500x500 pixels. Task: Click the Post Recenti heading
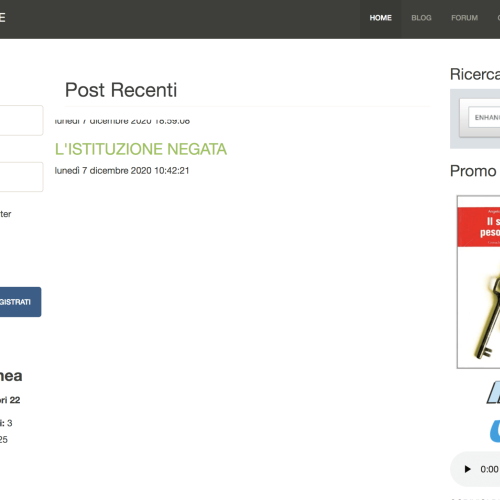(x=121, y=90)
